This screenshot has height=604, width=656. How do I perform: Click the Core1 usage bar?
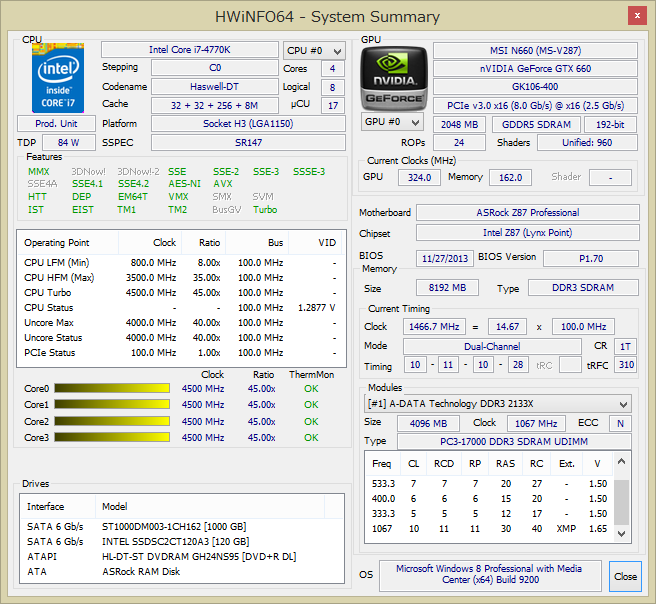point(112,404)
